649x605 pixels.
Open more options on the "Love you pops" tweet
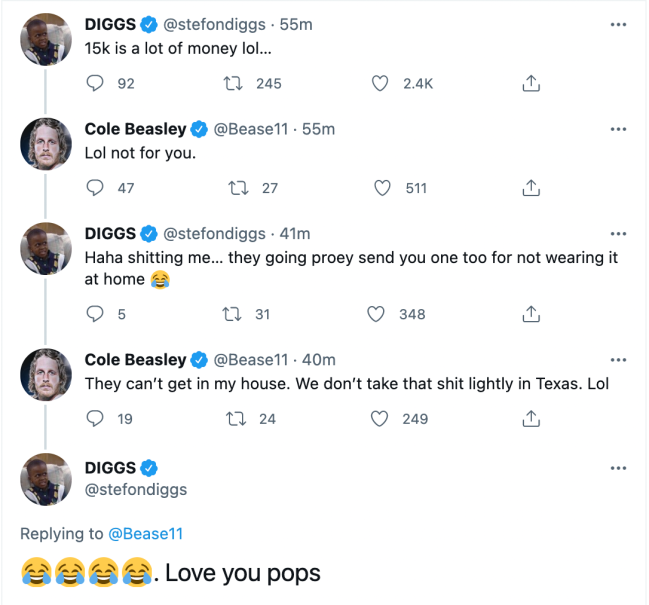coord(618,468)
